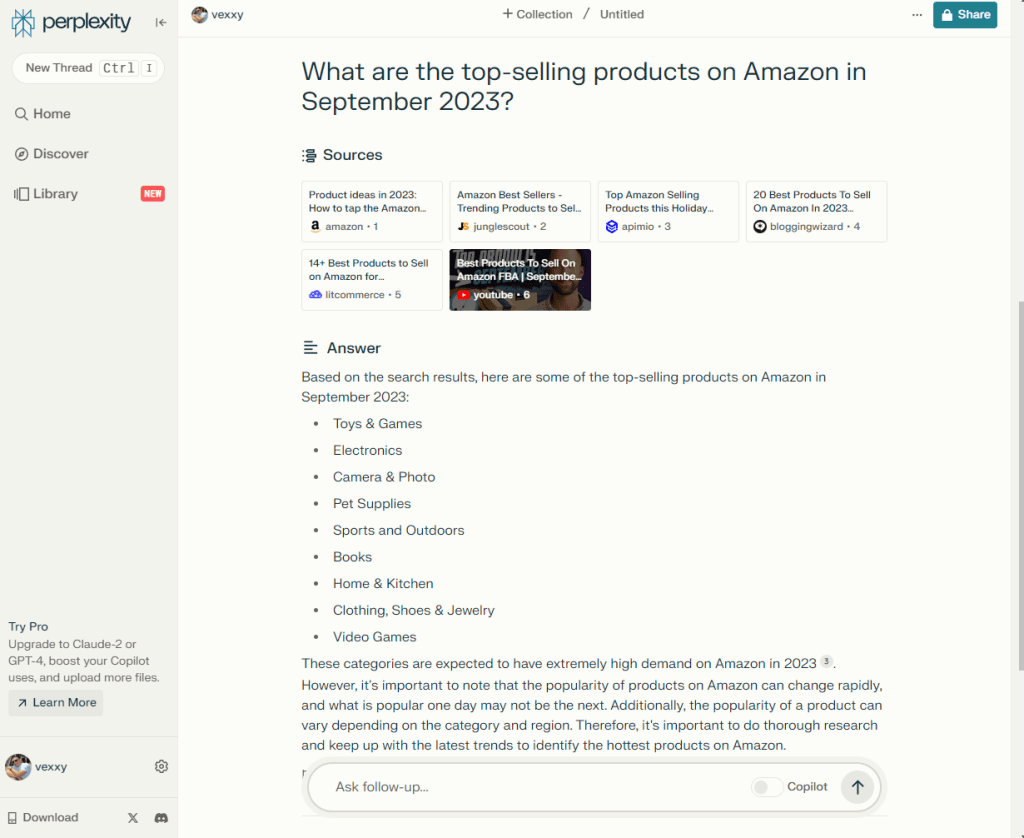Open the apimio source card

668,211
